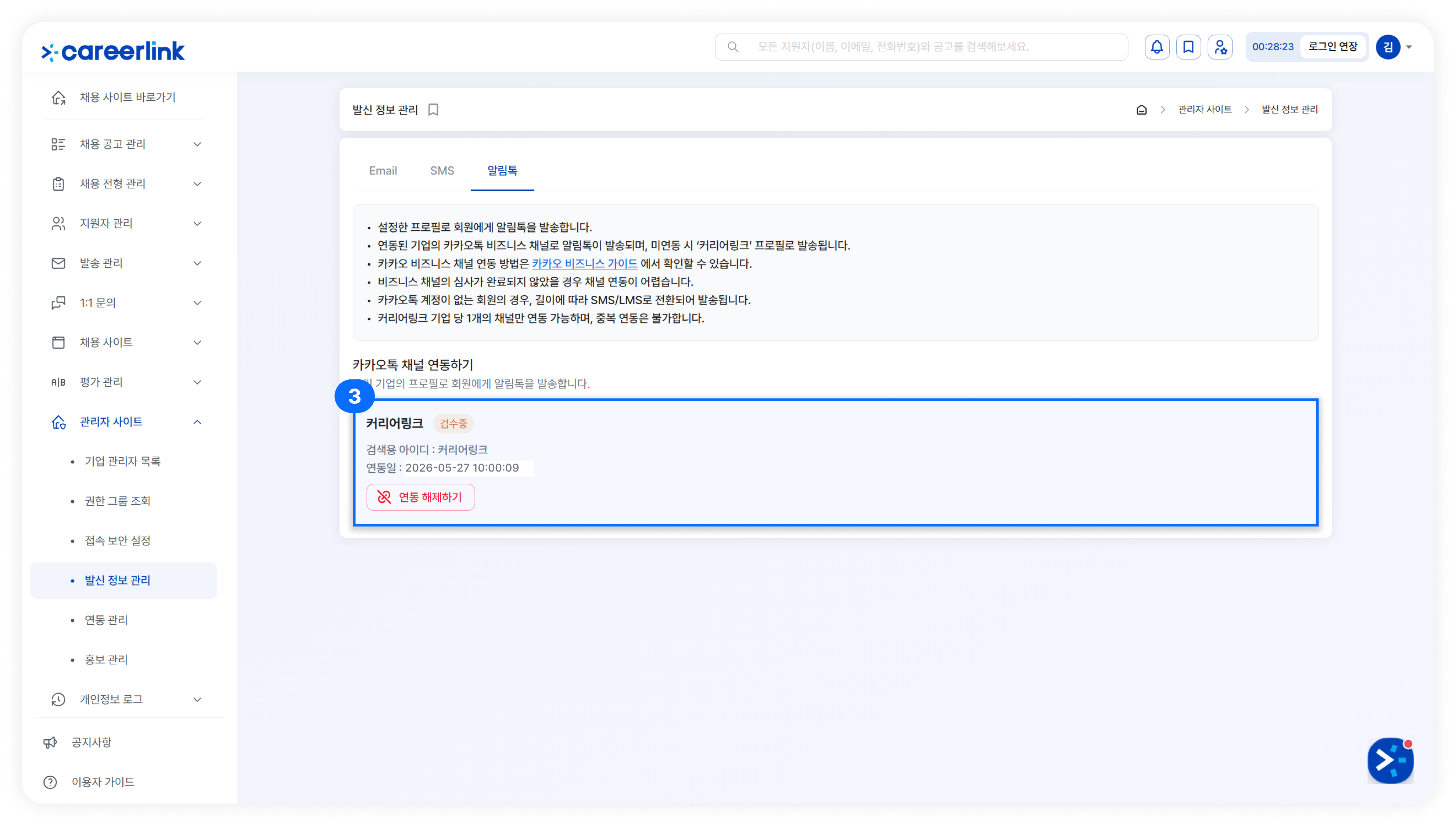
Task: Go home via the breadcrumb house icon
Action: [1141, 109]
